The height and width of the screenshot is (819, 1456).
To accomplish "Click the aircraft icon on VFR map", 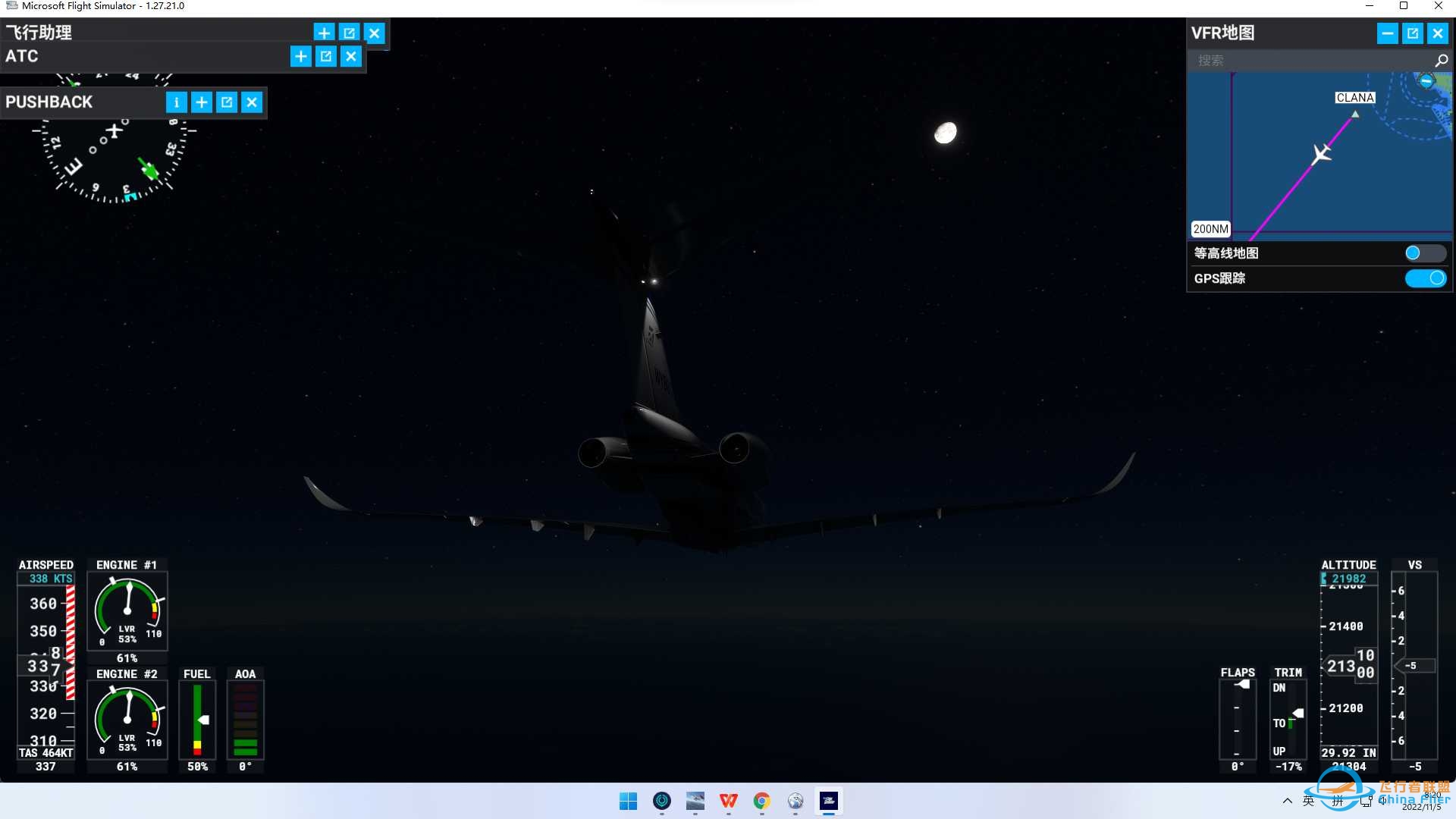I will click(x=1322, y=154).
